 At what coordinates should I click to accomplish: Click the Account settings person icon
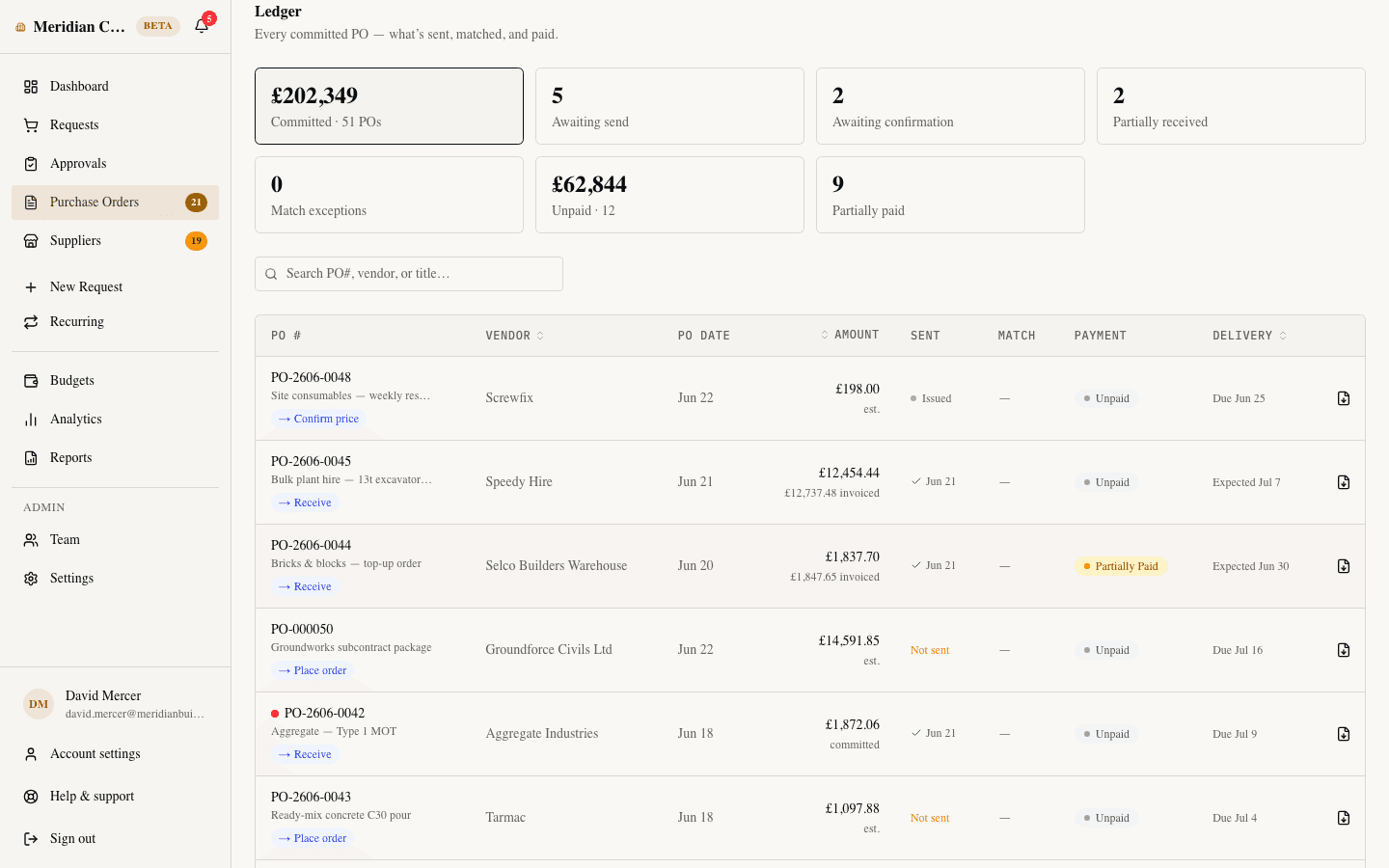(31, 754)
